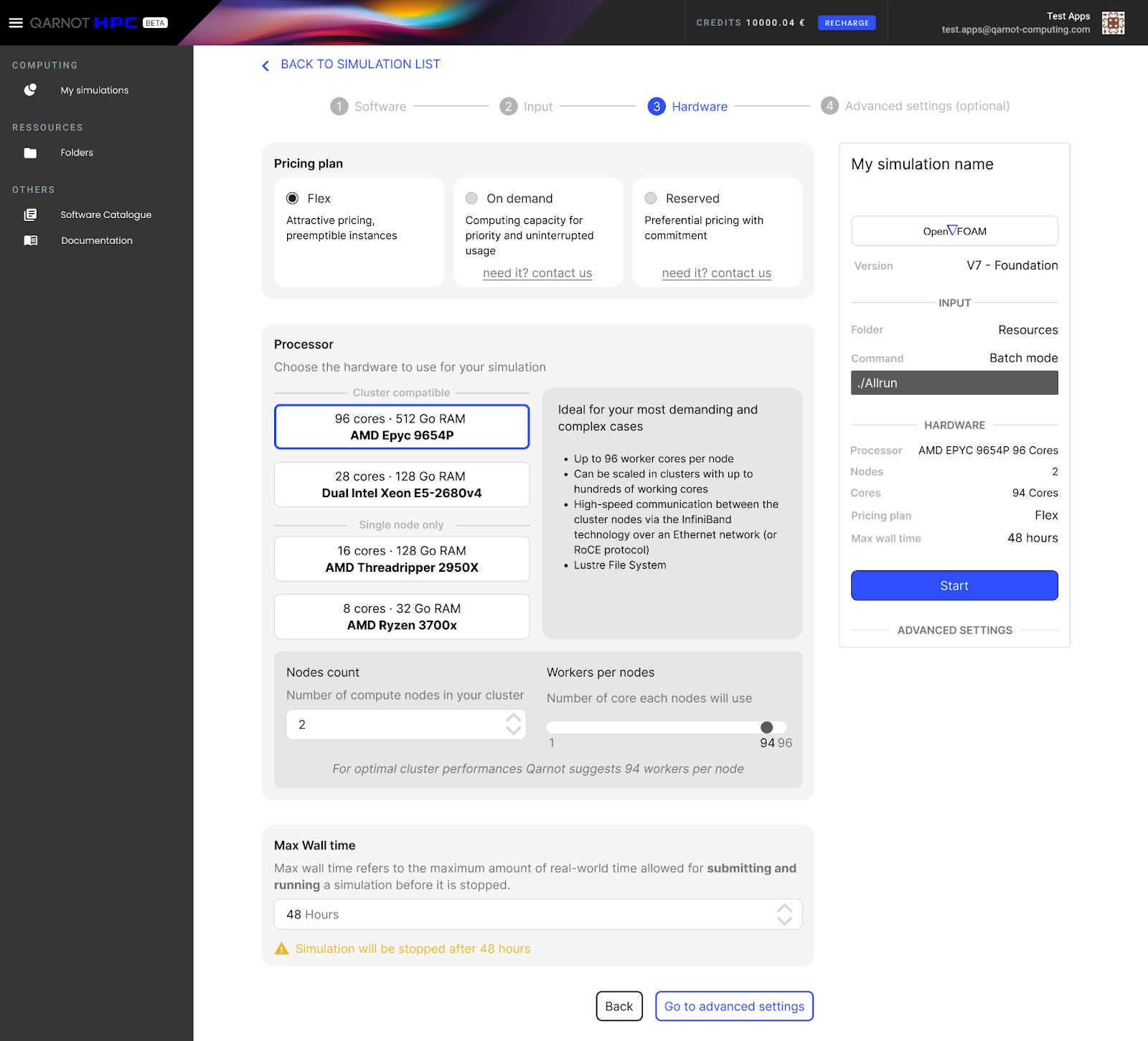Select the On demand radio button
The width and height of the screenshot is (1148, 1041).
[471, 199]
